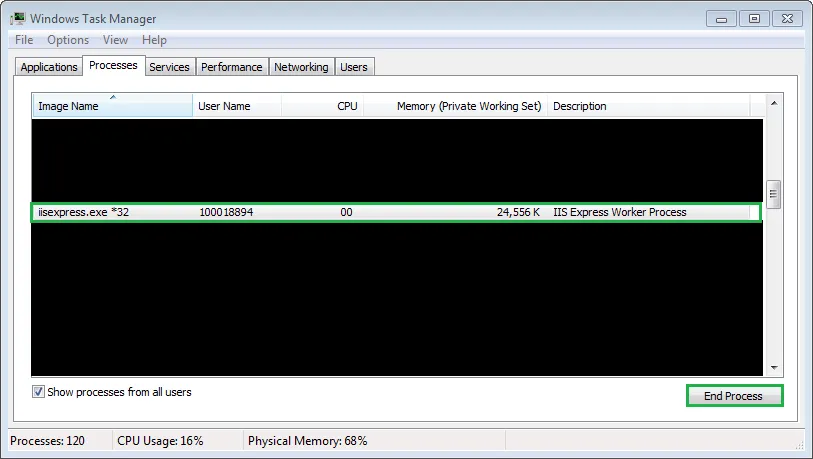Click user name 100018894 cell
Viewport: 813px width, 459px height.
(226, 212)
